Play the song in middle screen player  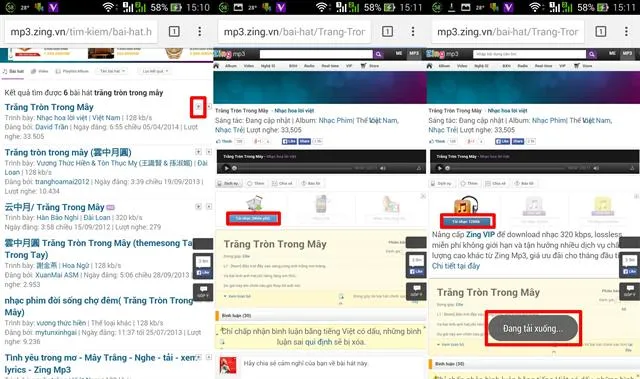click(x=226, y=168)
